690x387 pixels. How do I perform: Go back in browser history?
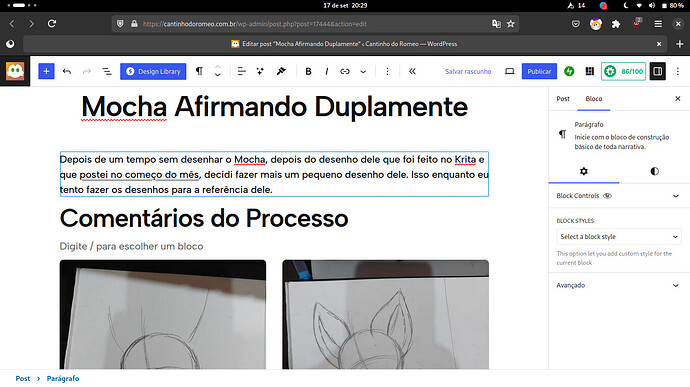(12, 24)
